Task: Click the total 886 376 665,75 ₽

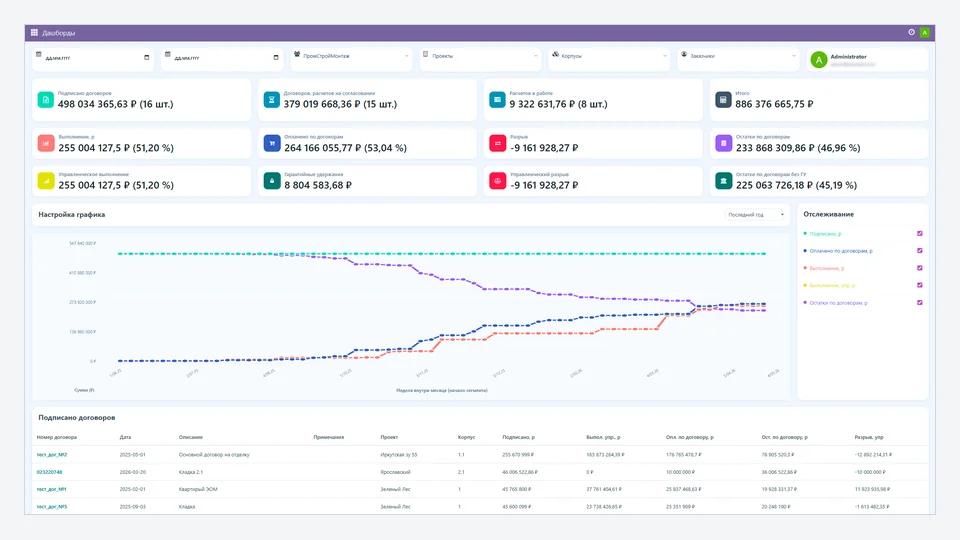Action: click(774, 104)
